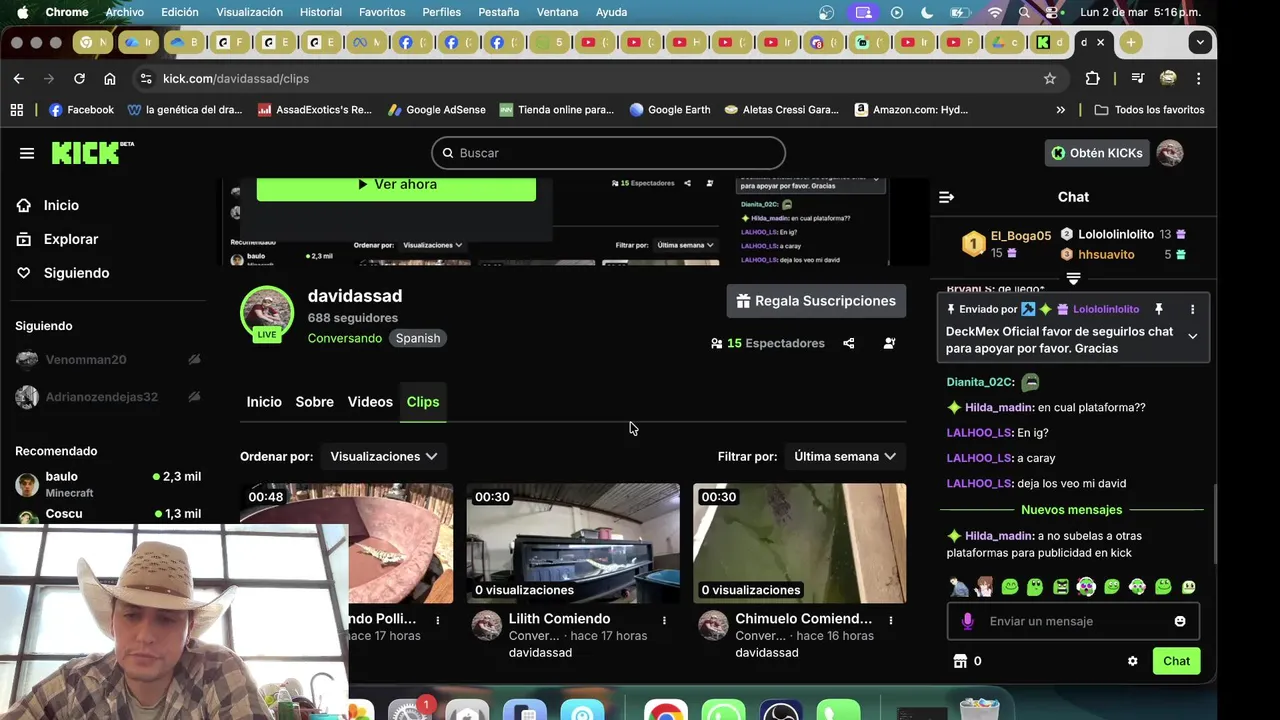Open macOS Spotlight search icon
This screenshot has width=1280, height=720.
[x=1024, y=12]
